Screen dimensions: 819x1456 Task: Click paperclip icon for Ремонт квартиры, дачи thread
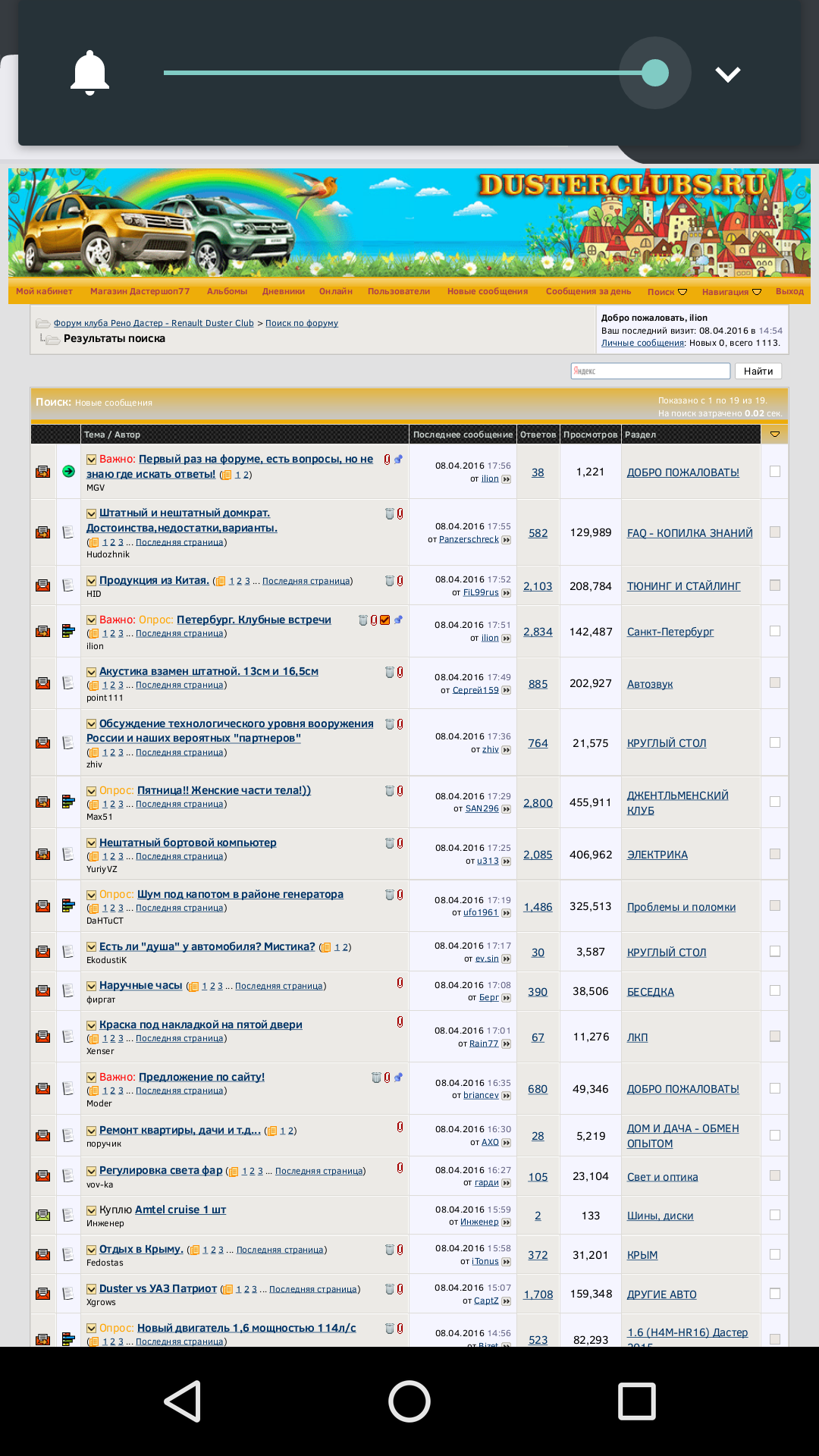400,1128
